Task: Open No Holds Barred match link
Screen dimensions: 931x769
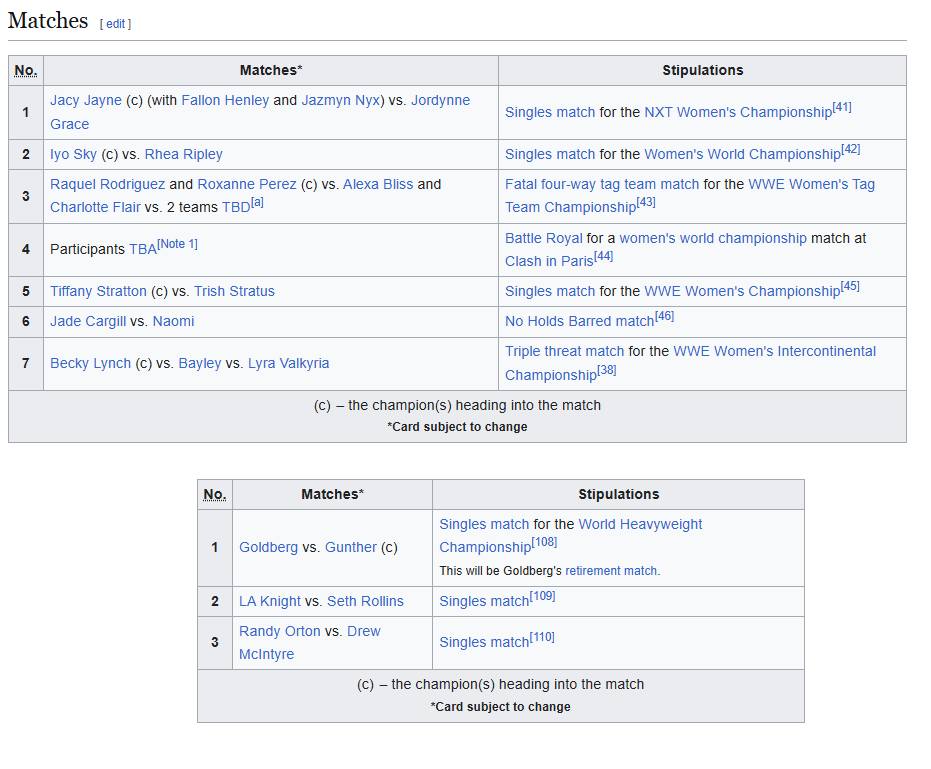Action: [580, 321]
